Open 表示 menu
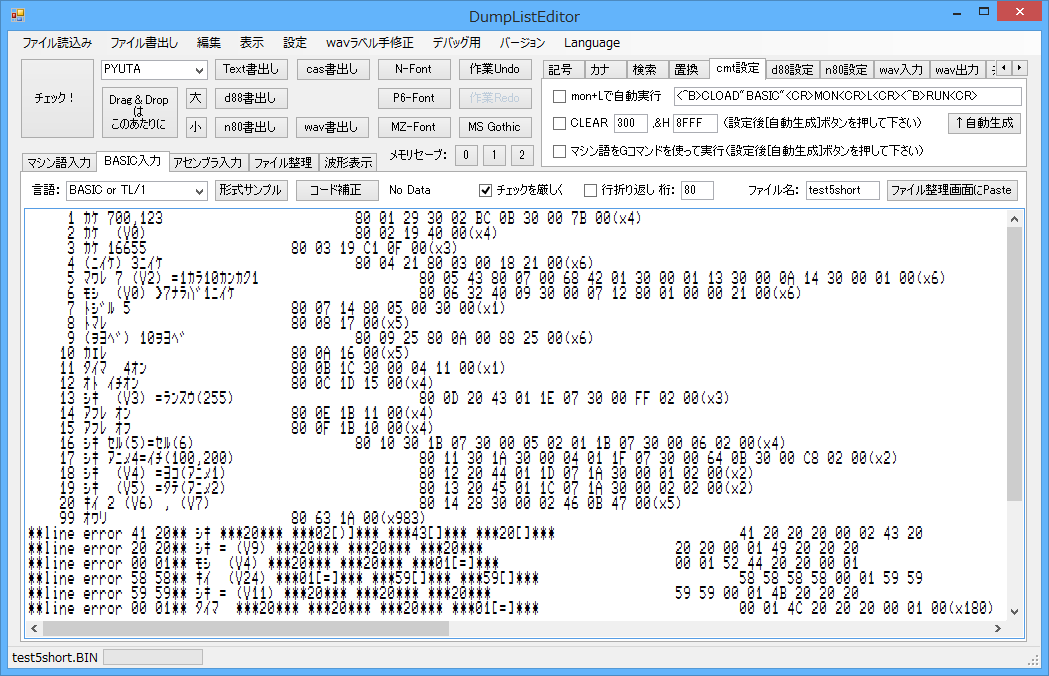 pyautogui.click(x=252, y=43)
